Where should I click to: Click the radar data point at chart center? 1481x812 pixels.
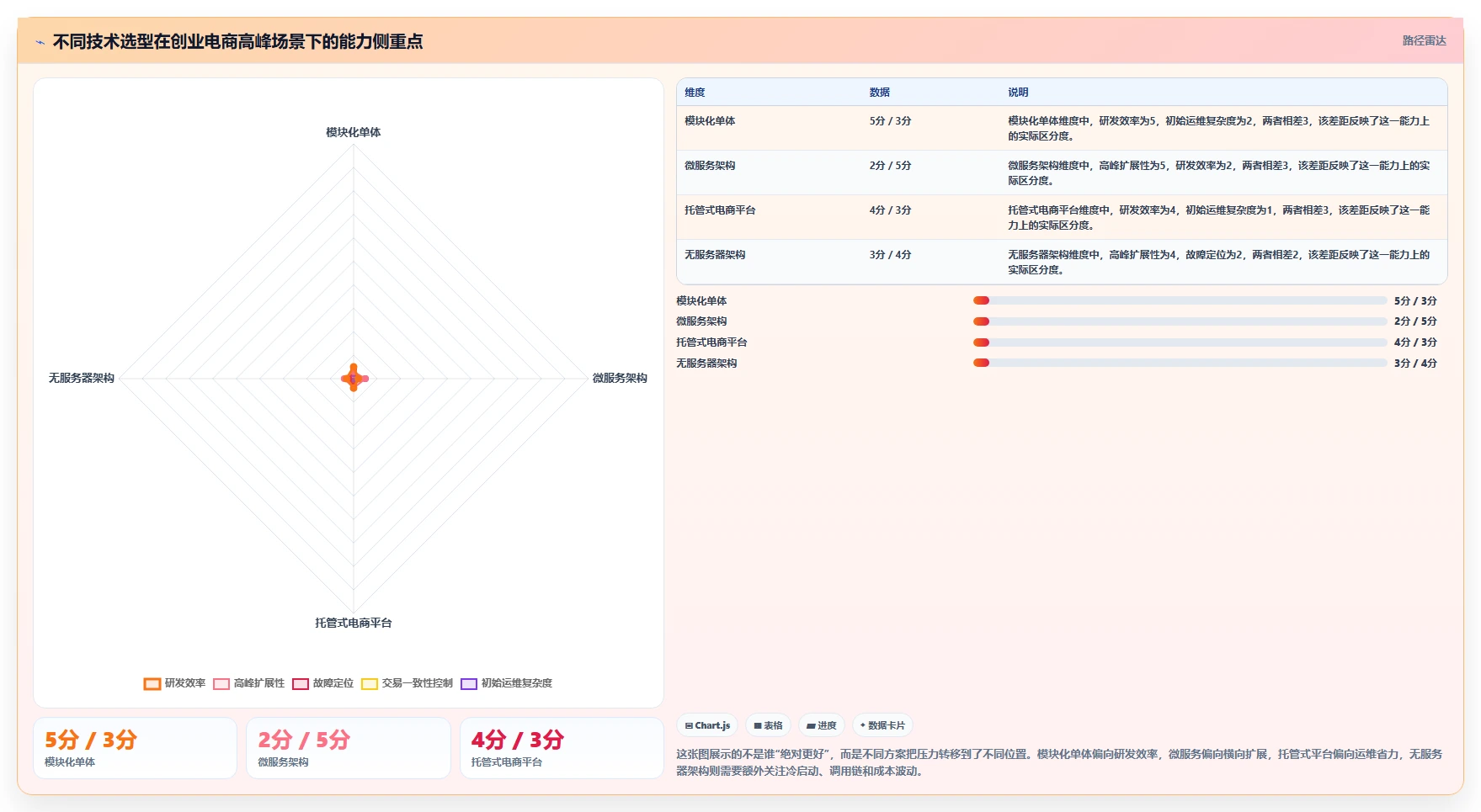(x=354, y=379)
